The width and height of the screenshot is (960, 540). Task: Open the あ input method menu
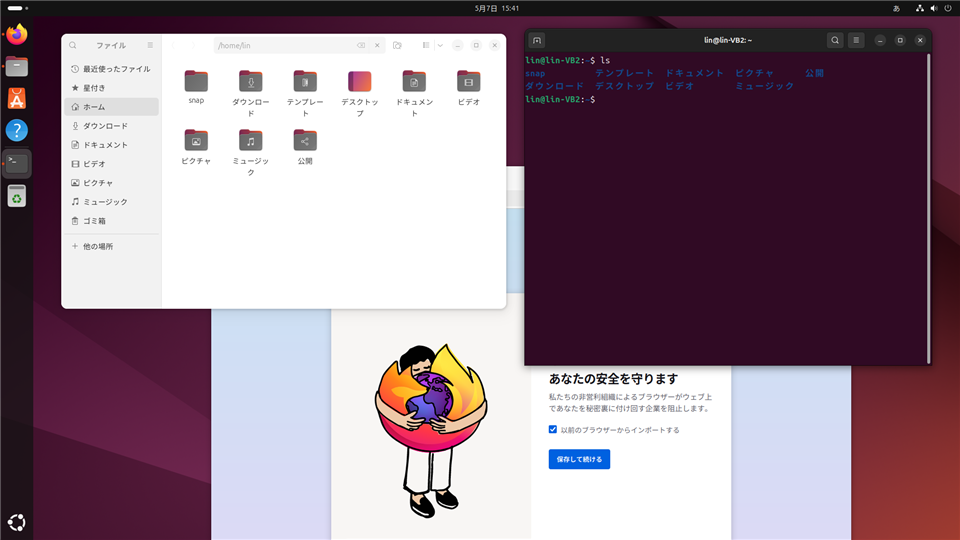[x=896, y=9]
